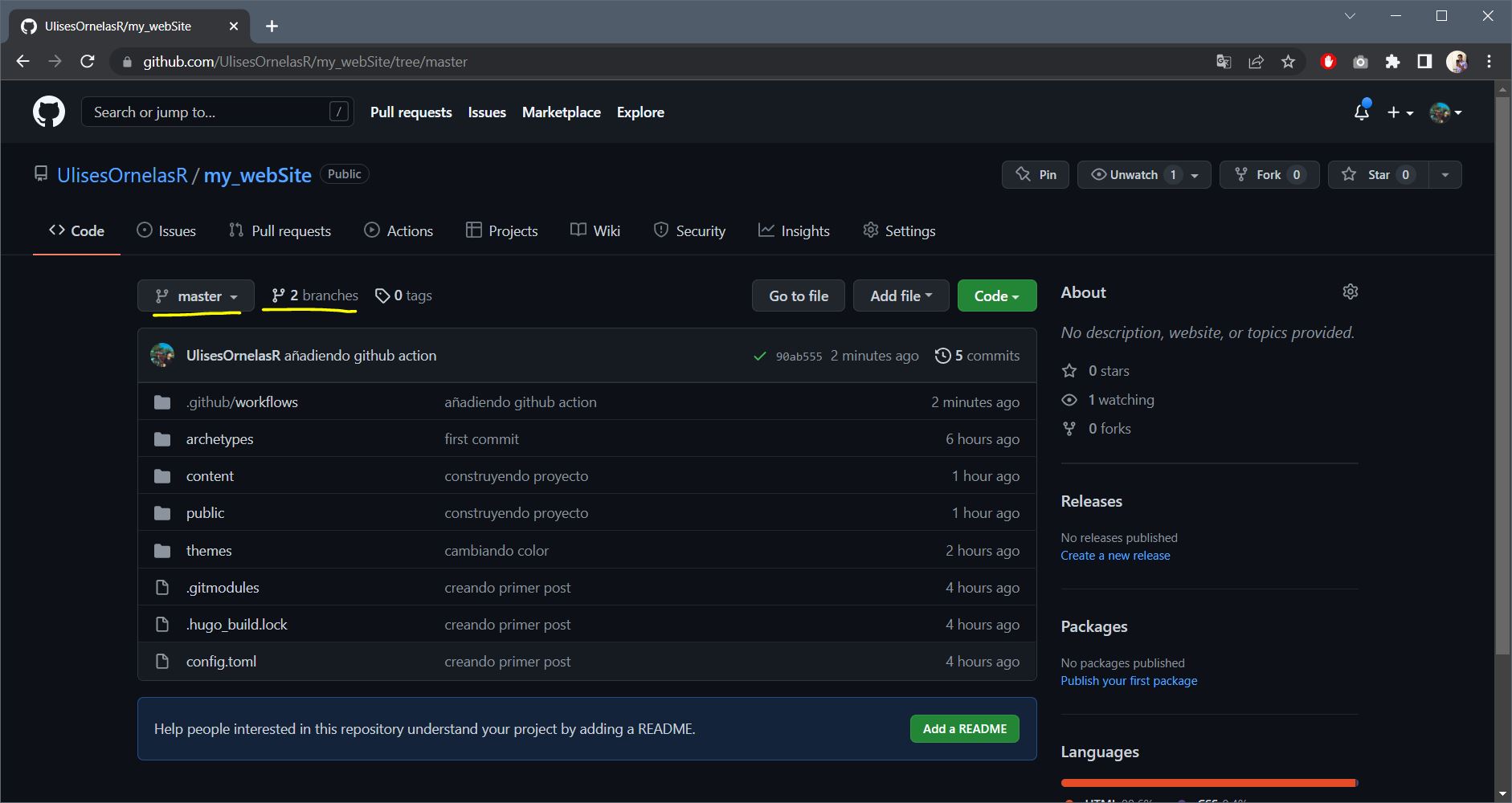
Task: Open the Star lists dropdown arrow
Action: tap(1445, 175)
